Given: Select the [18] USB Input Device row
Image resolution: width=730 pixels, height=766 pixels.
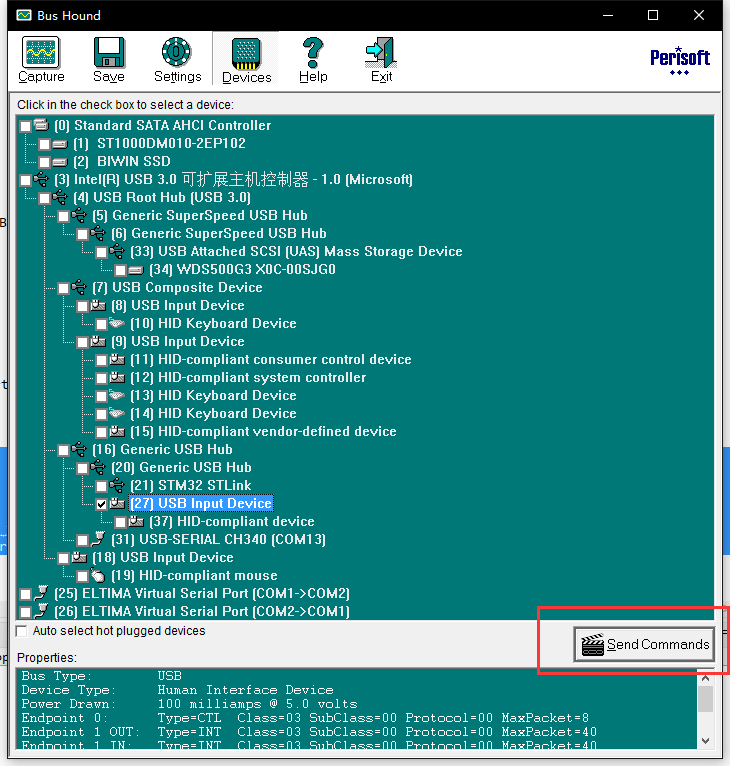Looking at the screenshot, I should 162,557.
